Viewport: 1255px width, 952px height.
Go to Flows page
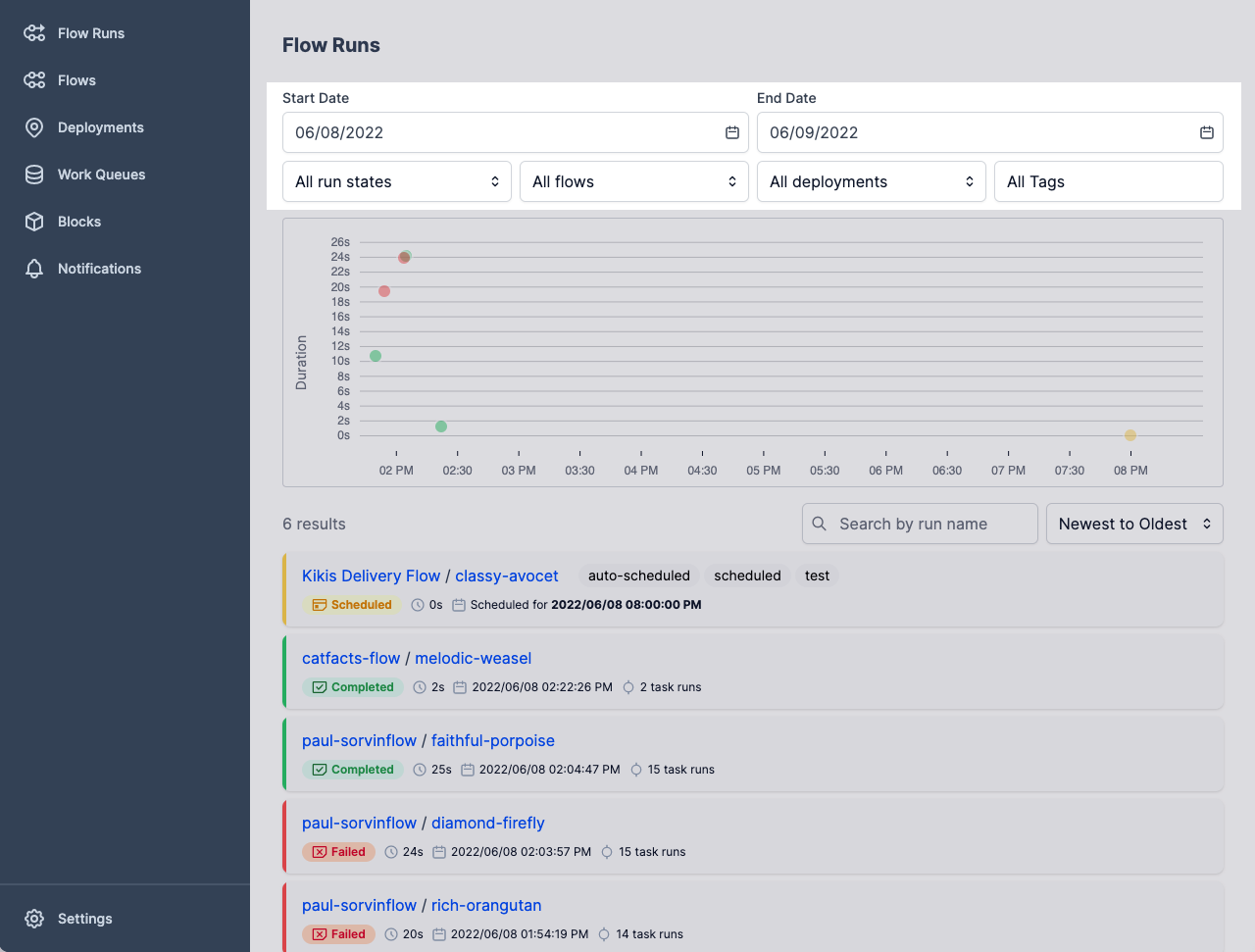(x=76, y=80)
